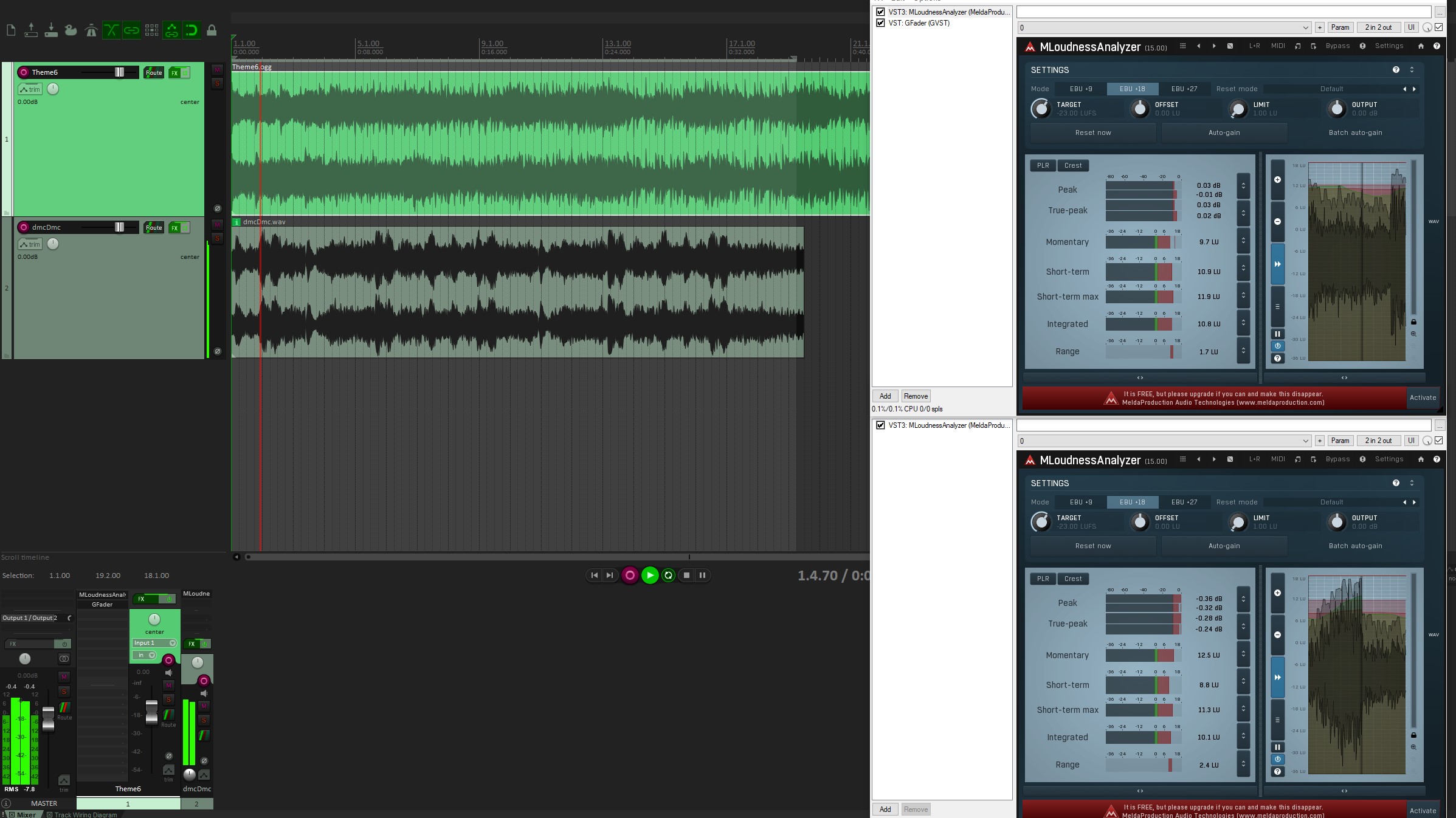Click random dice icon in upper analyzer
Screen dimensions: 1456x818
point(1230,46)
